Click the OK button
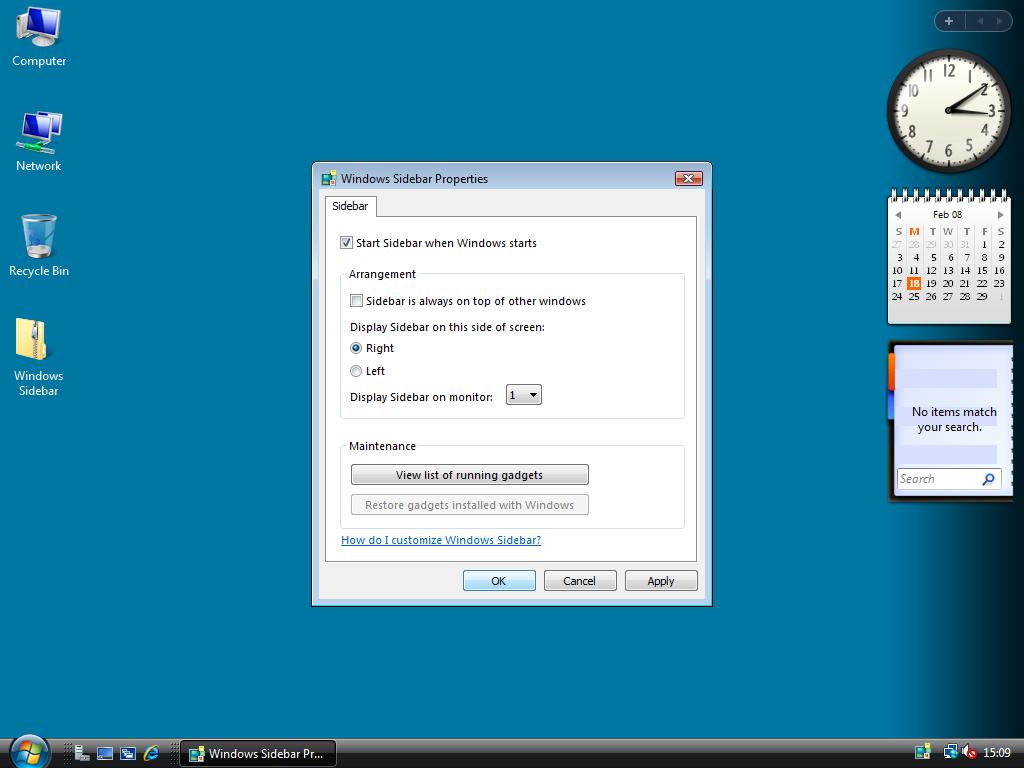 (499, 581)
